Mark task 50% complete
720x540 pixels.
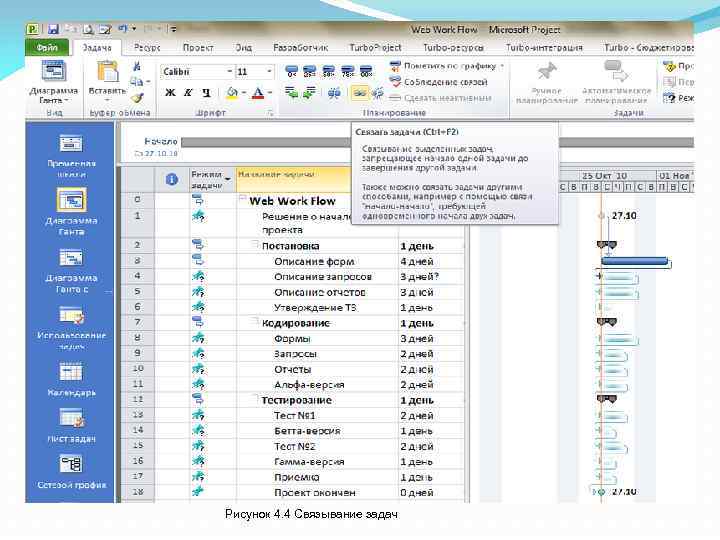(x=329, y=71)
